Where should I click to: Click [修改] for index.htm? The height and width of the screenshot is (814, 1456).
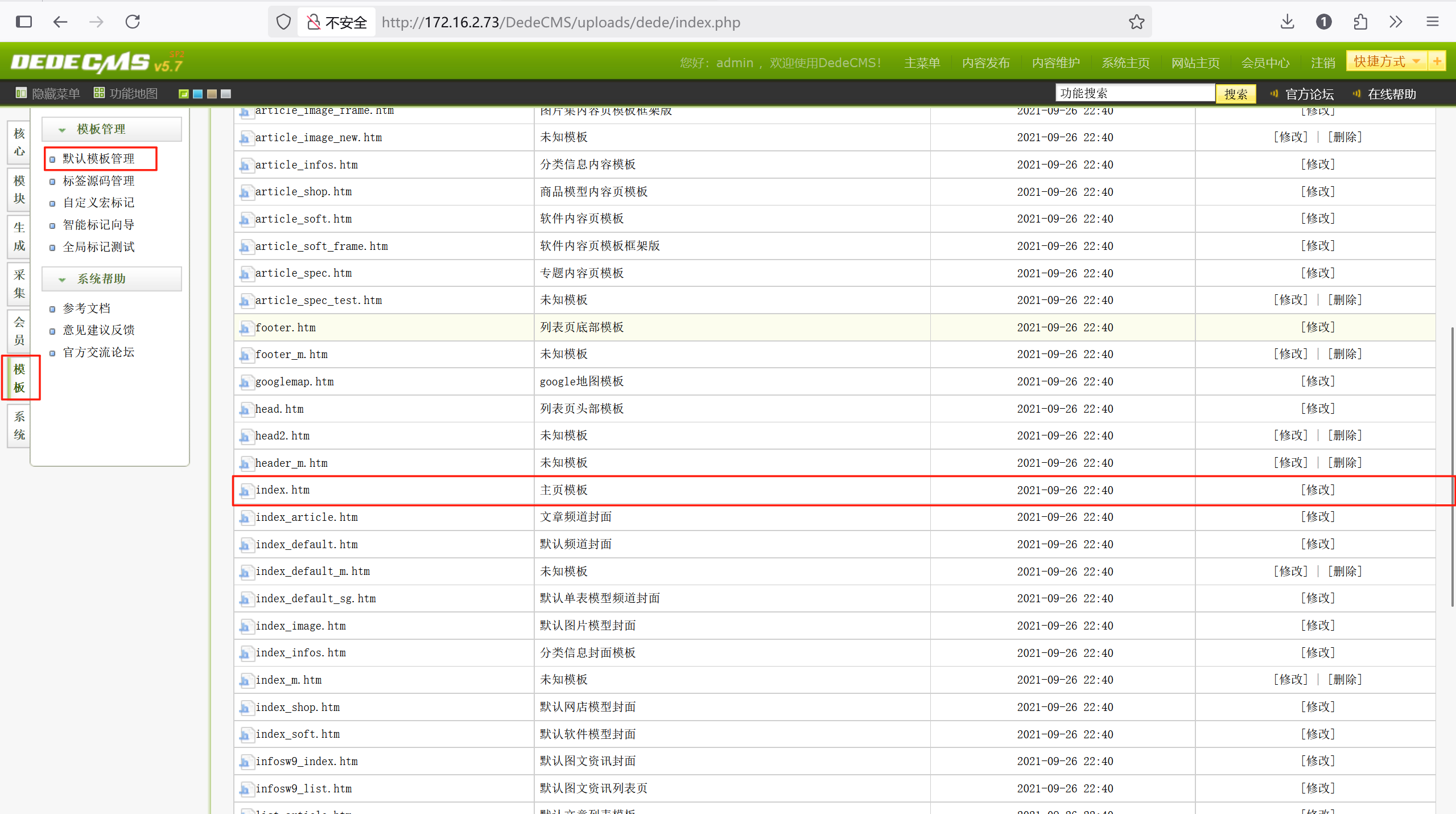[x=1317, y=490]
